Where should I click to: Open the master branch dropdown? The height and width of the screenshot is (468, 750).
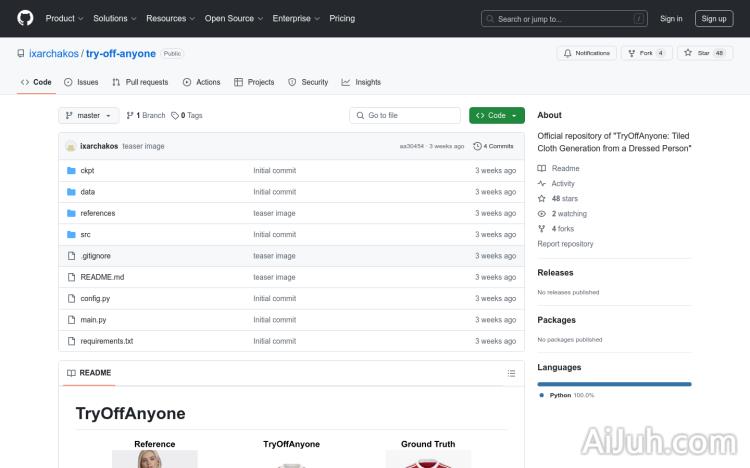click(88, 116)
